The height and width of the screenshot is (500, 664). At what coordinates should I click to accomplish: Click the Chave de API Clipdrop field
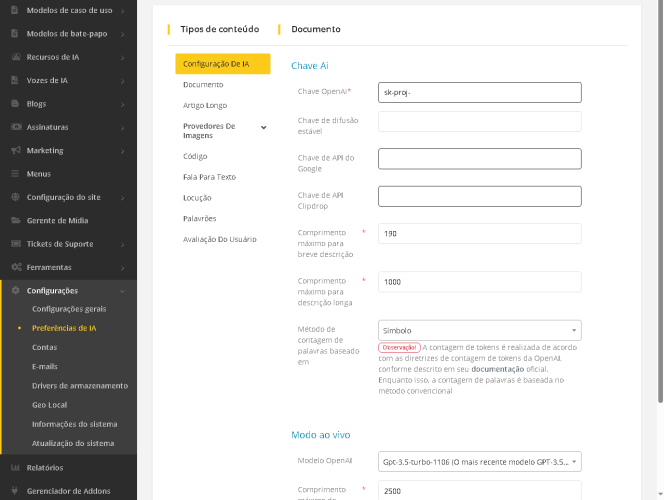tap(479, 196)
